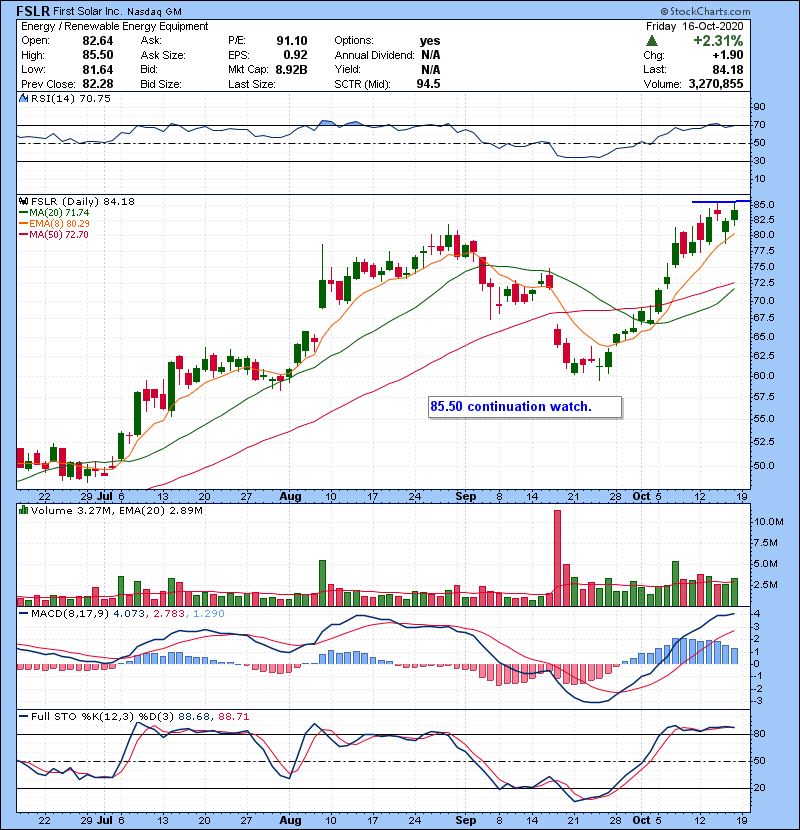This screenshot has width=800, height=830.
Task: Click the RSI(14) legend marker icon
Action: click(23, 99)
